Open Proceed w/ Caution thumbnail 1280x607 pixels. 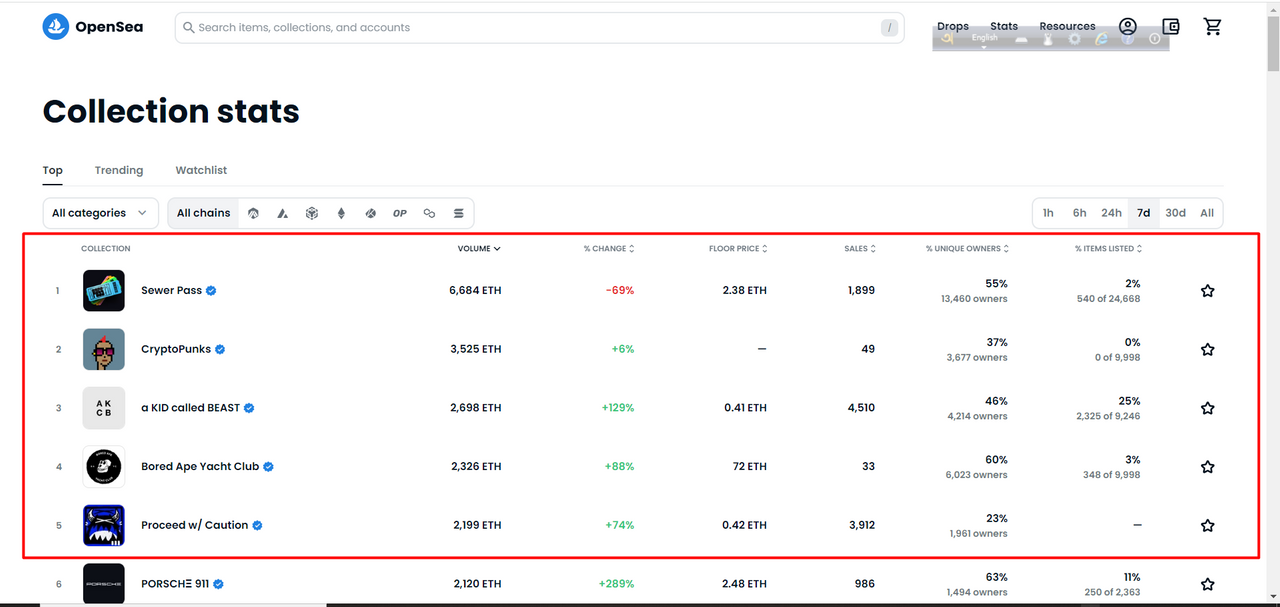[x=104, y=525]
